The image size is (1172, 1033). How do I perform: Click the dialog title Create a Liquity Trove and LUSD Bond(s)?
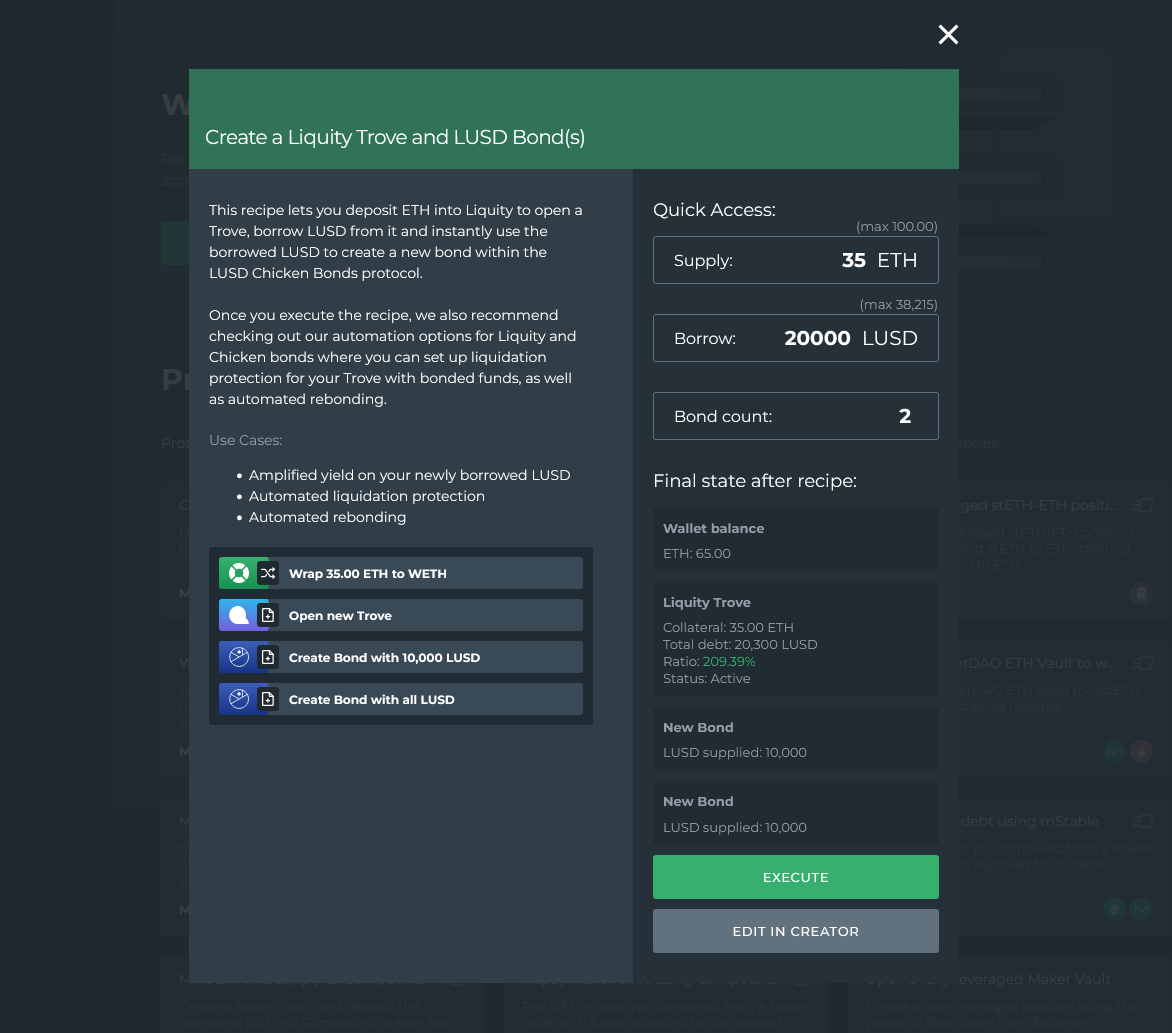pyautogui.click(x=395, y=137)
